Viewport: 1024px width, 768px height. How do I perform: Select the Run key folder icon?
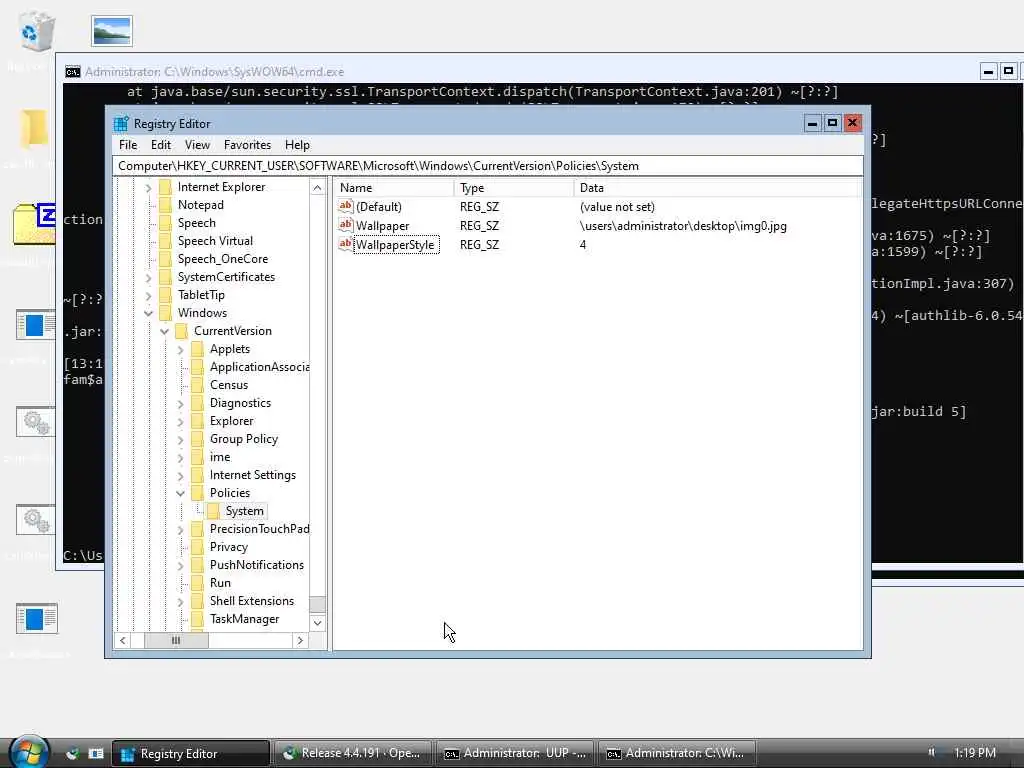197,583
